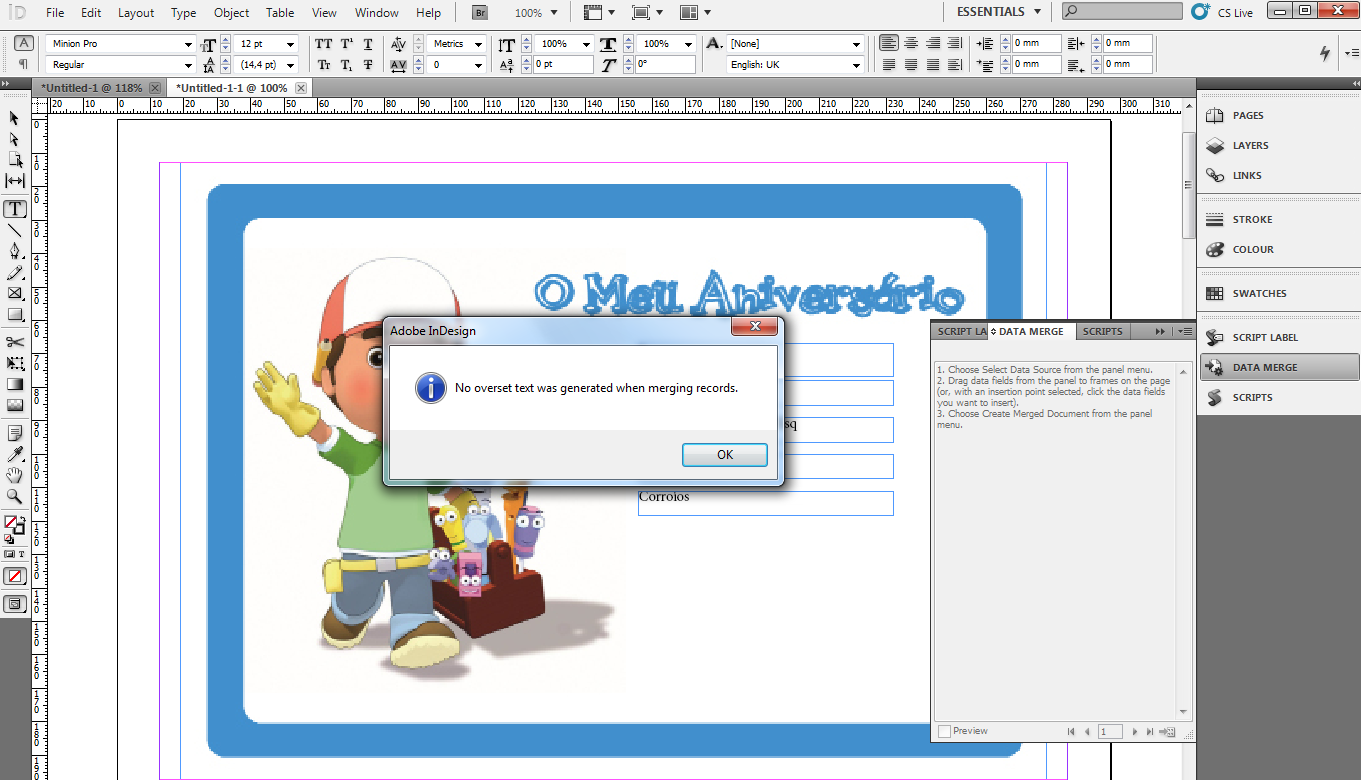Click the record number field in Data Merge
1361x780 pixels.
pyautogui.click(x=1110, y=731)
